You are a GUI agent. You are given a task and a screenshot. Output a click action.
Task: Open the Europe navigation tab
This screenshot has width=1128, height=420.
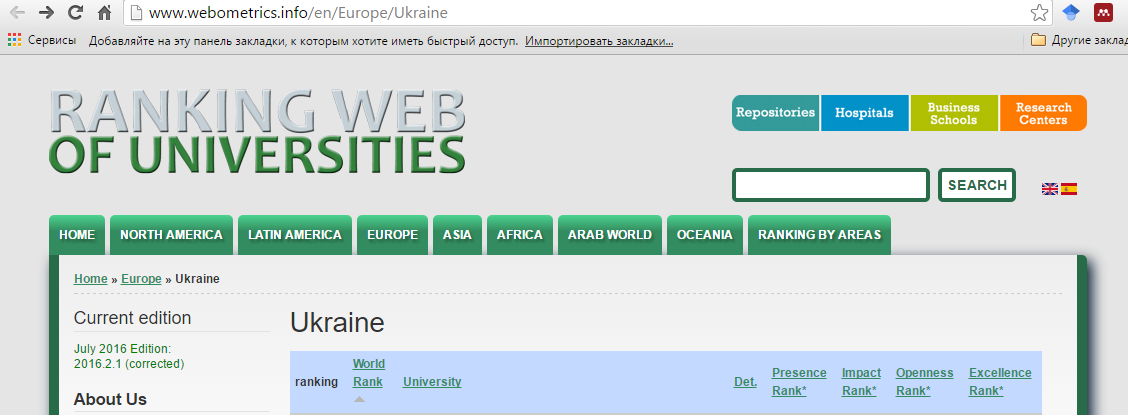(392, 235)
